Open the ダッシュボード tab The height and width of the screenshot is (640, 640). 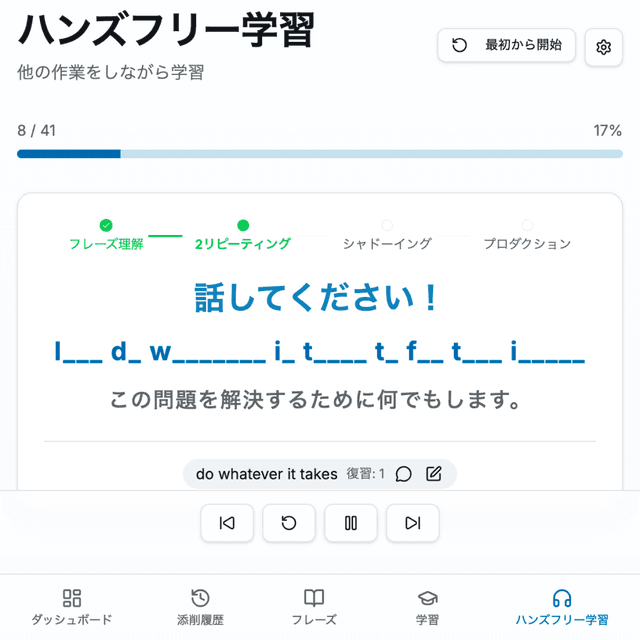pos(72,607)
